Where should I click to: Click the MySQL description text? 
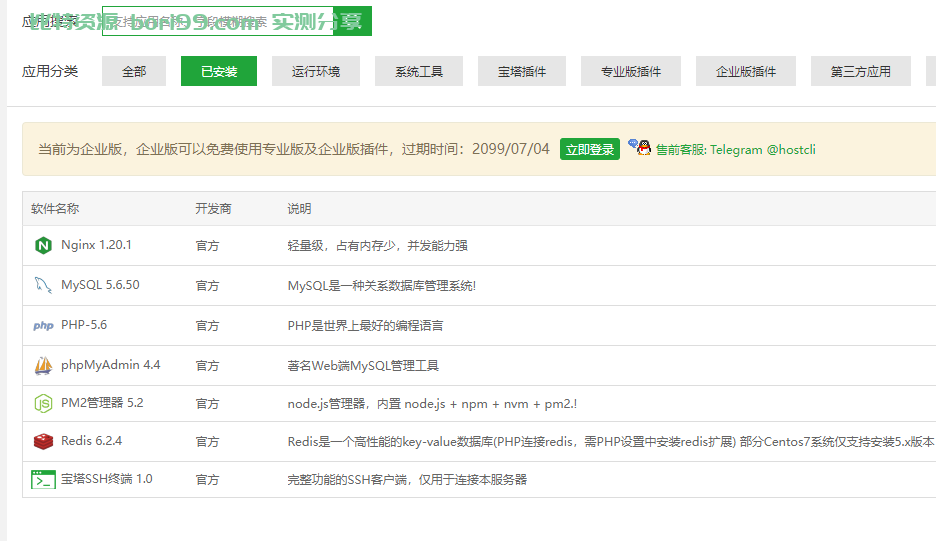tap(381, 285)
